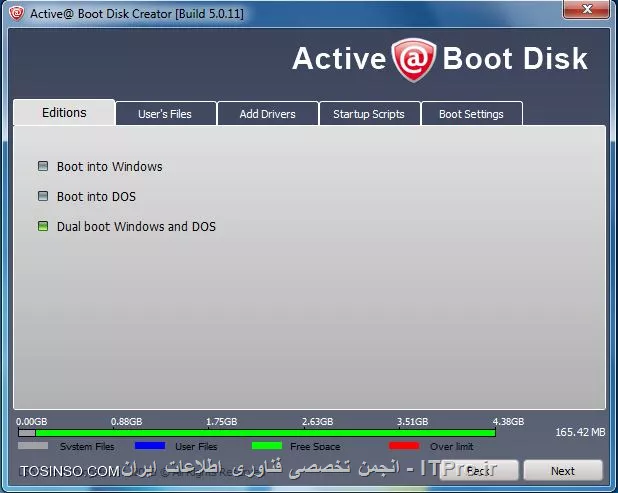Click the Boot Disk Creator title text
The height and width of the screenshot is (493, 618).
(137, 14)
